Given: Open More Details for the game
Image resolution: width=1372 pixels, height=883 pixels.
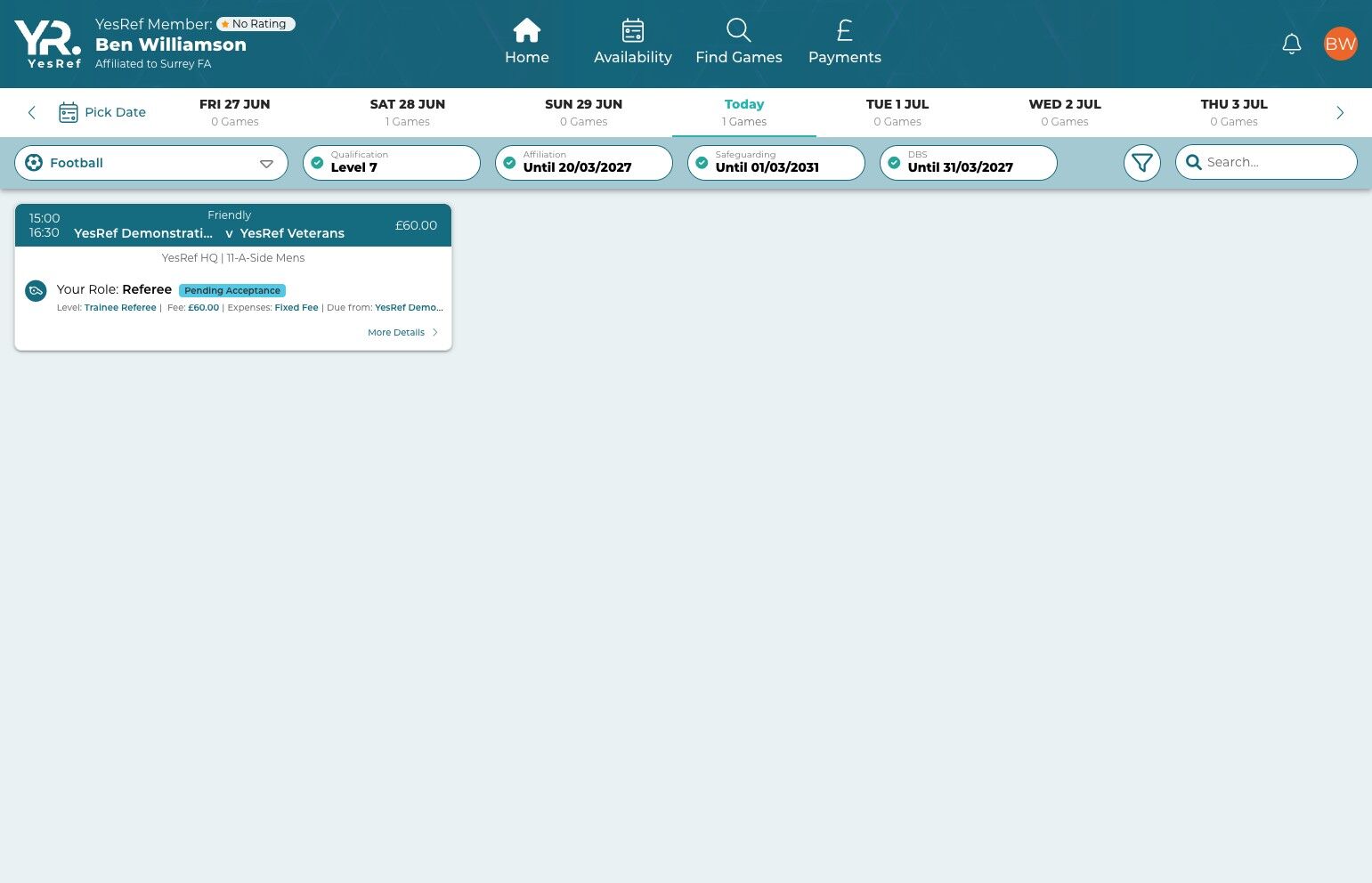Looking at the screenshot, I should (x=402, y=332).
